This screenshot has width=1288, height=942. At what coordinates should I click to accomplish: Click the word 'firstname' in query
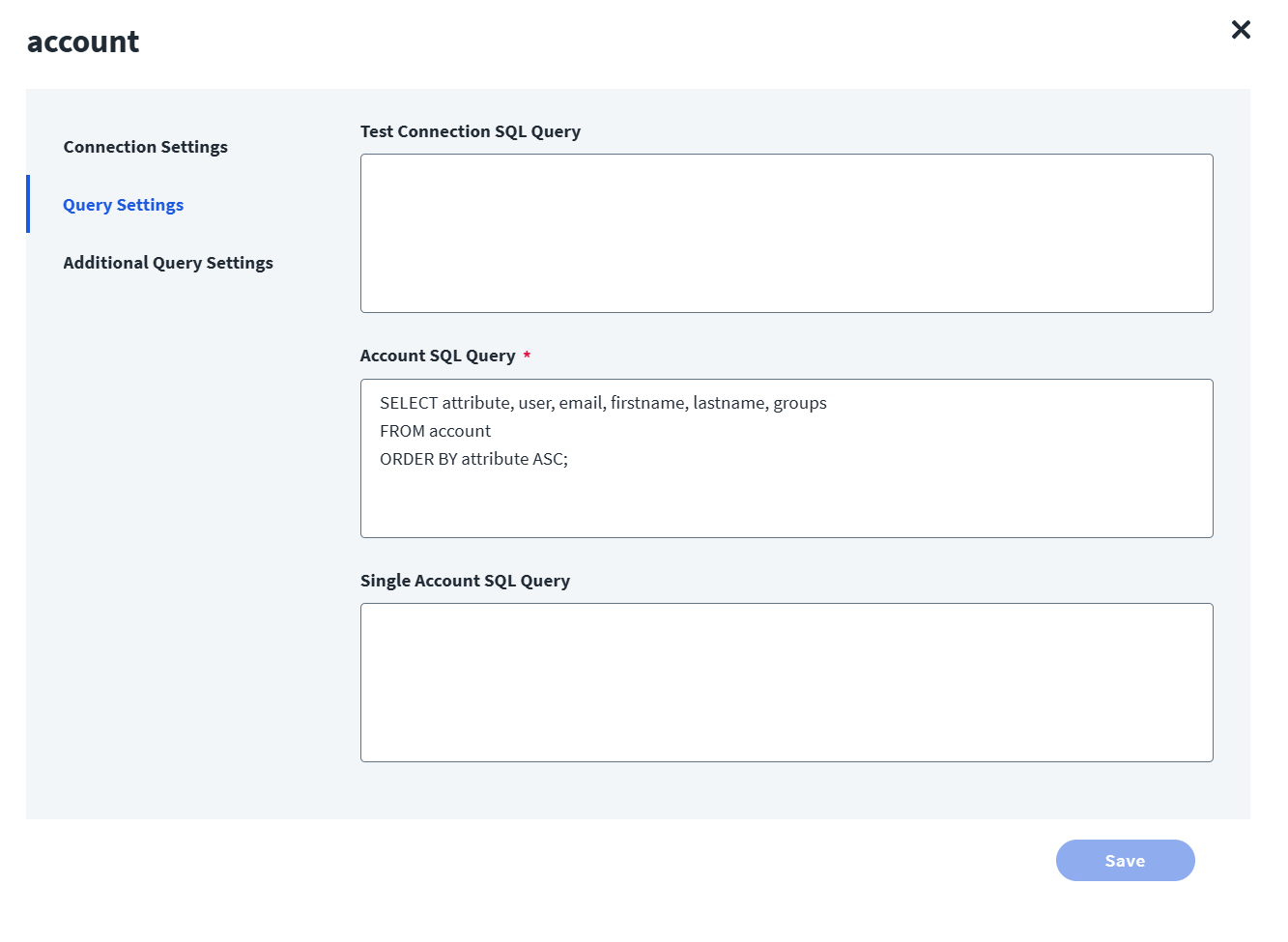pyautogui.click(x=646, y=403)
